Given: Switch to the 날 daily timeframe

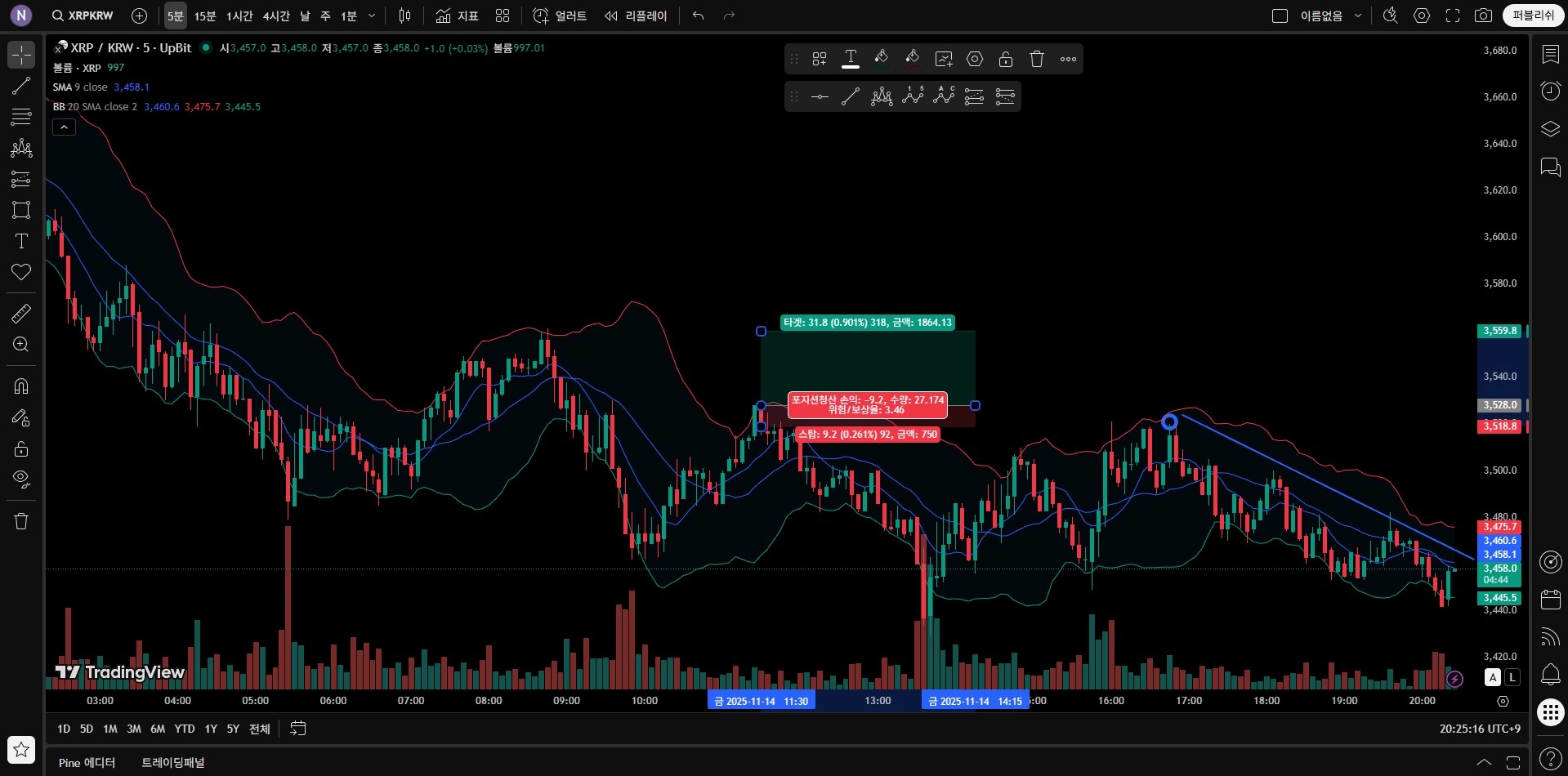Looking at the screenshot, I should click(x=305, y=16).
